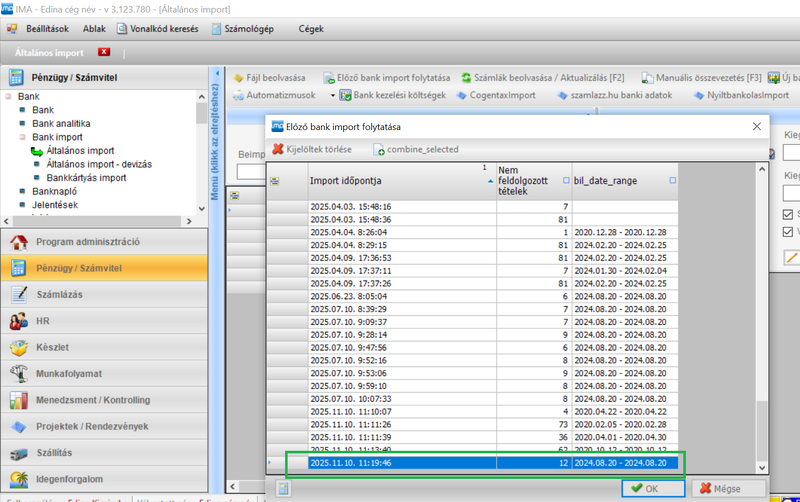Viewport: 800px width, 502px height.
Task: Open the Cégek menu
Action: 312,29
